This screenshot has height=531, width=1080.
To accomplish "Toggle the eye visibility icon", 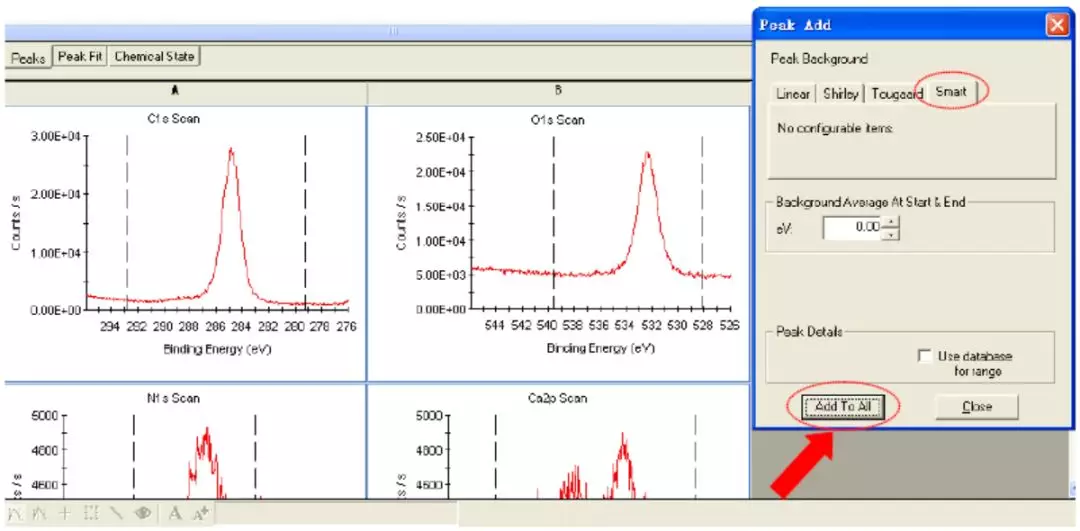I will pos(142,513).
